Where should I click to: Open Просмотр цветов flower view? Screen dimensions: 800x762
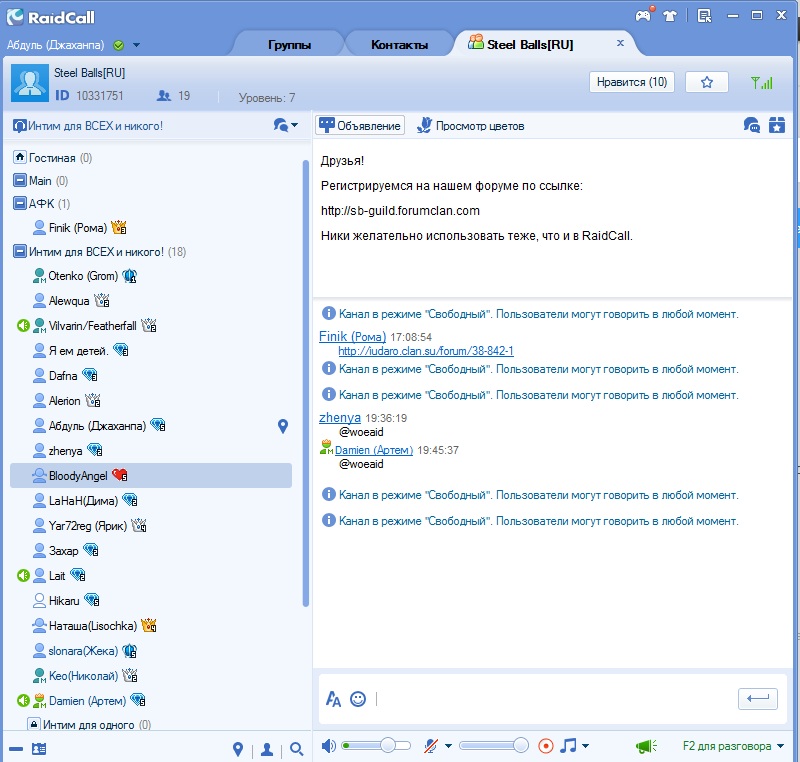pos(470,125)
